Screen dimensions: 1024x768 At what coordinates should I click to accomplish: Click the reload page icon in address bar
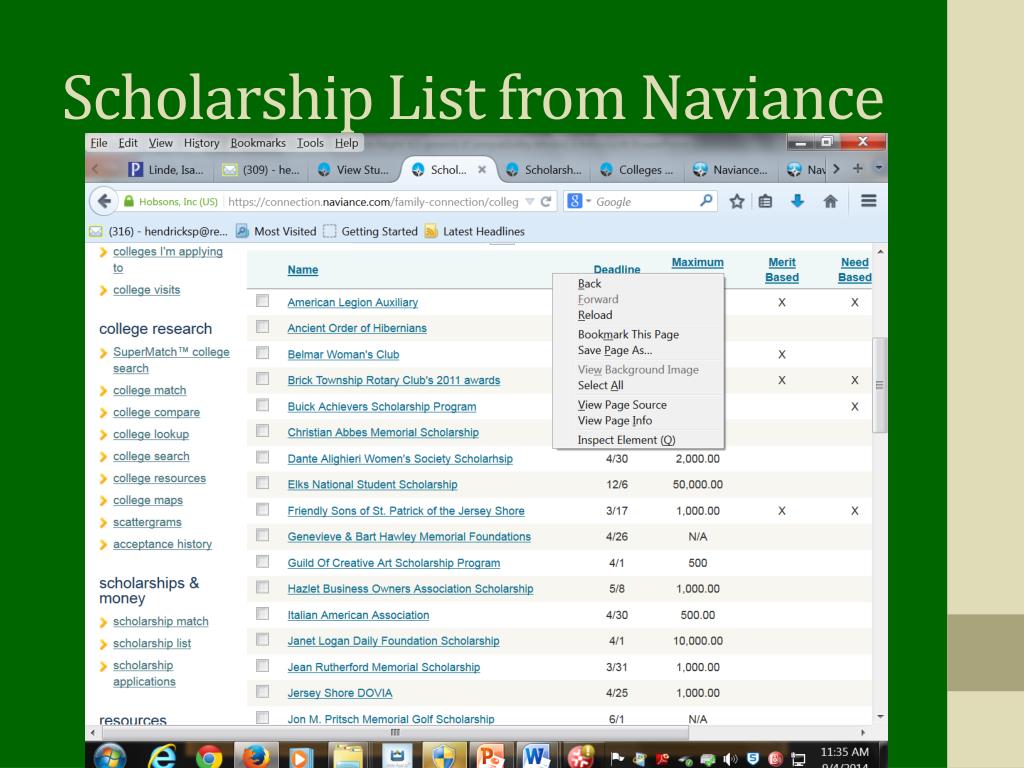tap(546, 202)
